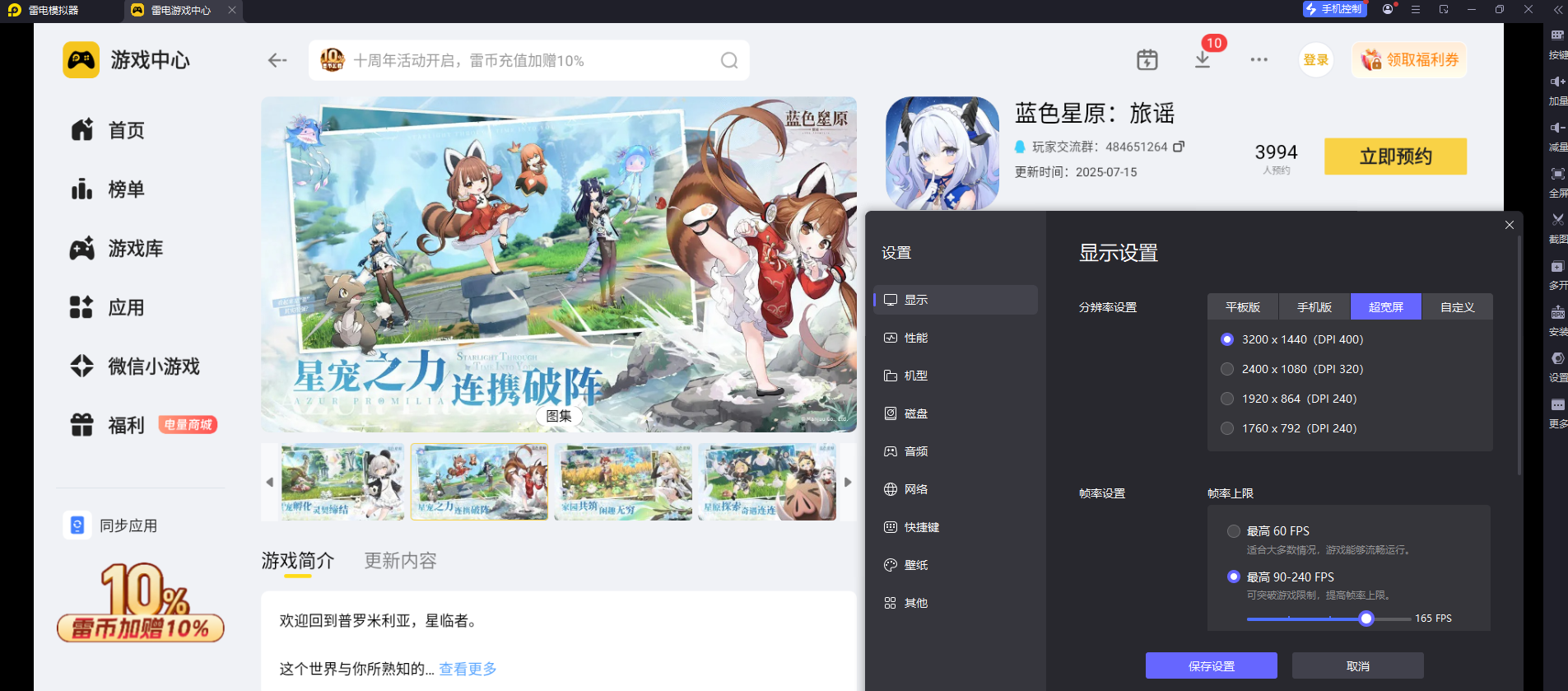The height and width of the screenshot is (691, 1568).
Task: Open 微信小游戏 in the sidebar
Action: [135, 367]
